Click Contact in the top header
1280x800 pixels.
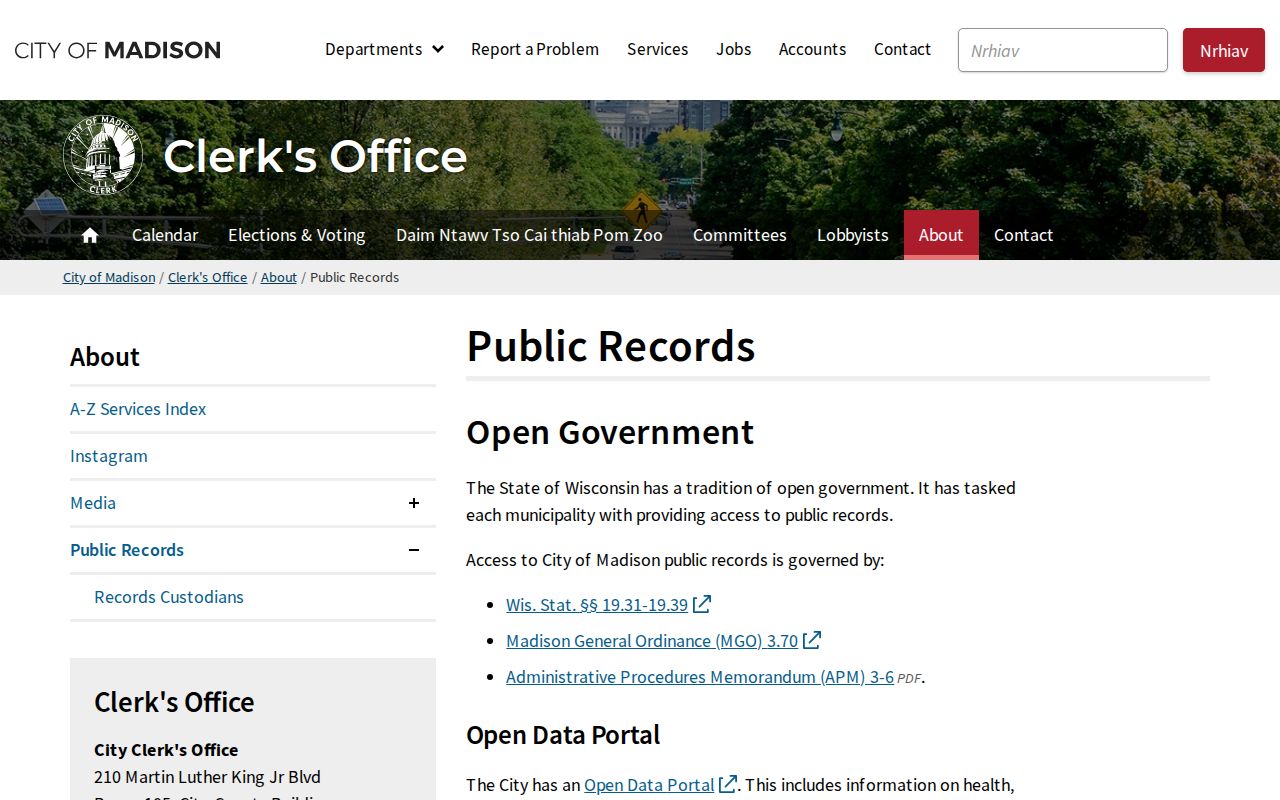pos(902,49)
